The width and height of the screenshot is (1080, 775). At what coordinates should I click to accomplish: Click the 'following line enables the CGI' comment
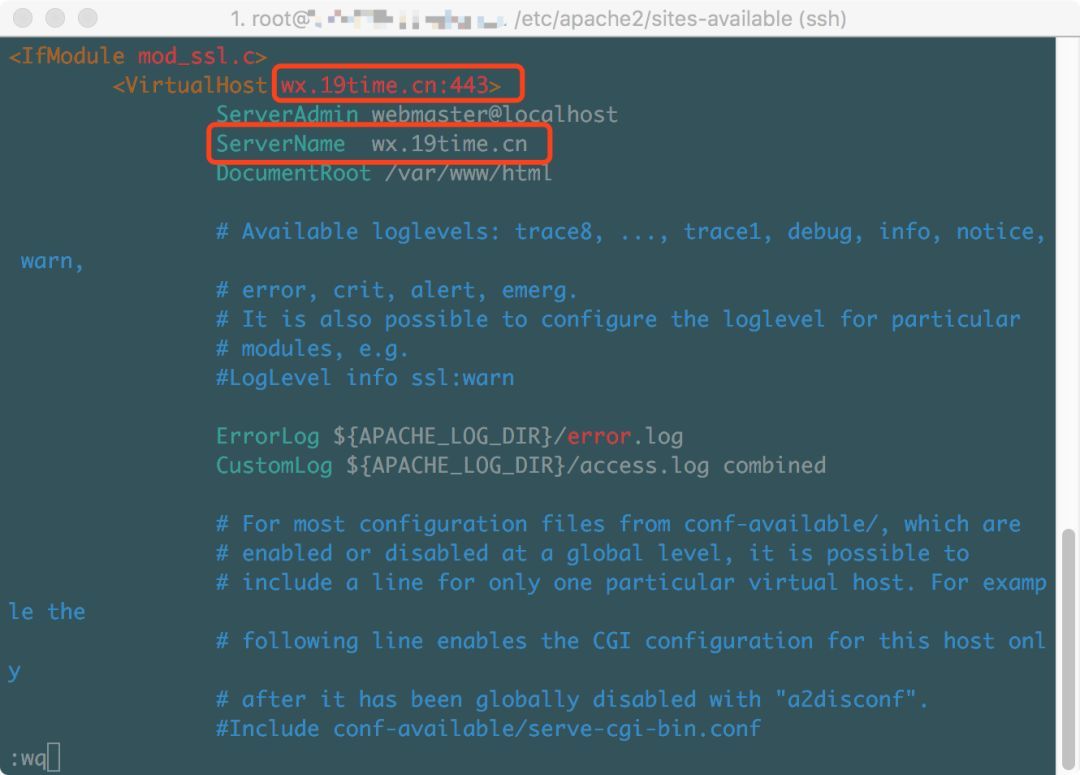click(631, 641)
